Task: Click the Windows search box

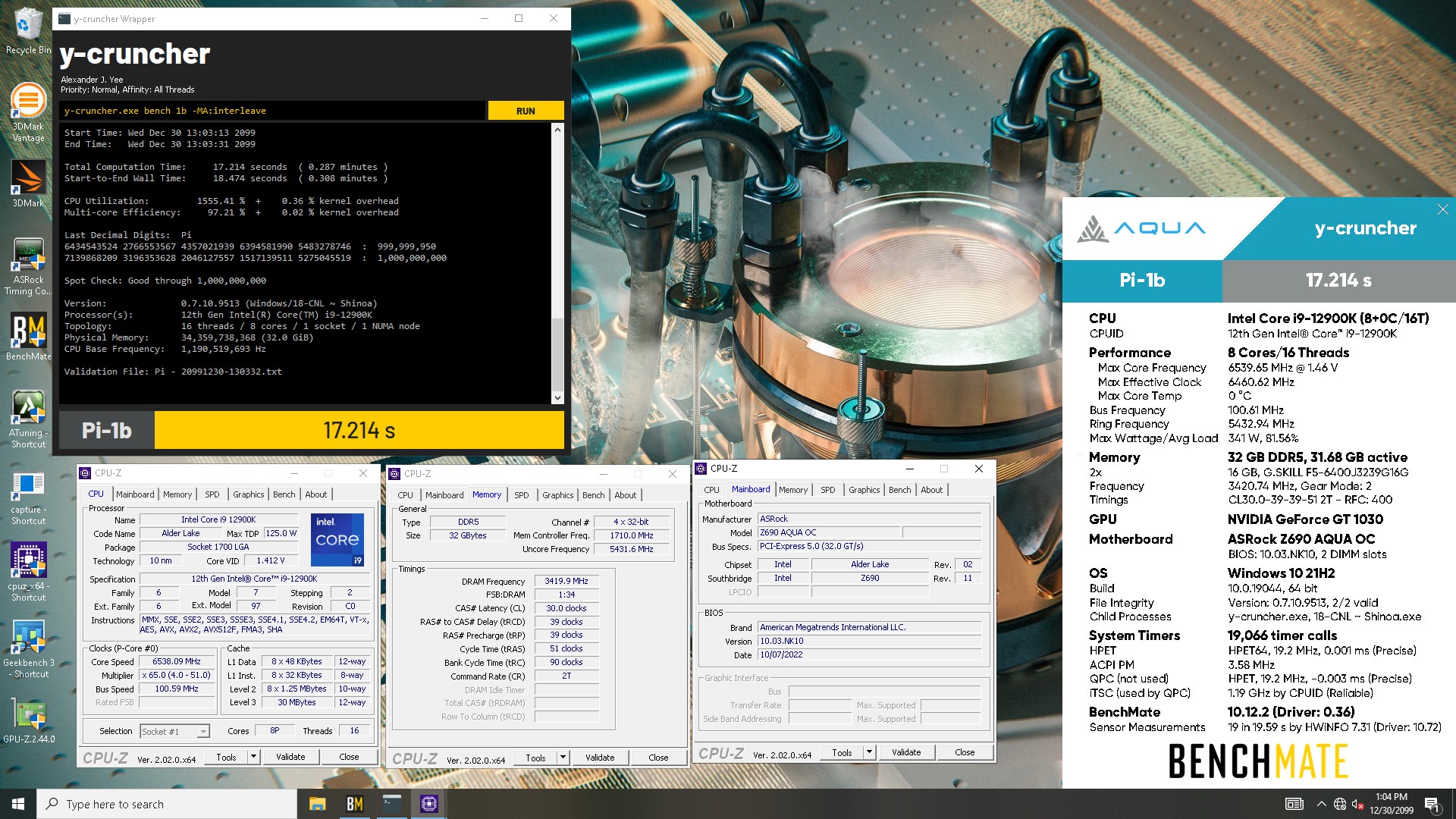Action: [x=167, y=804]
